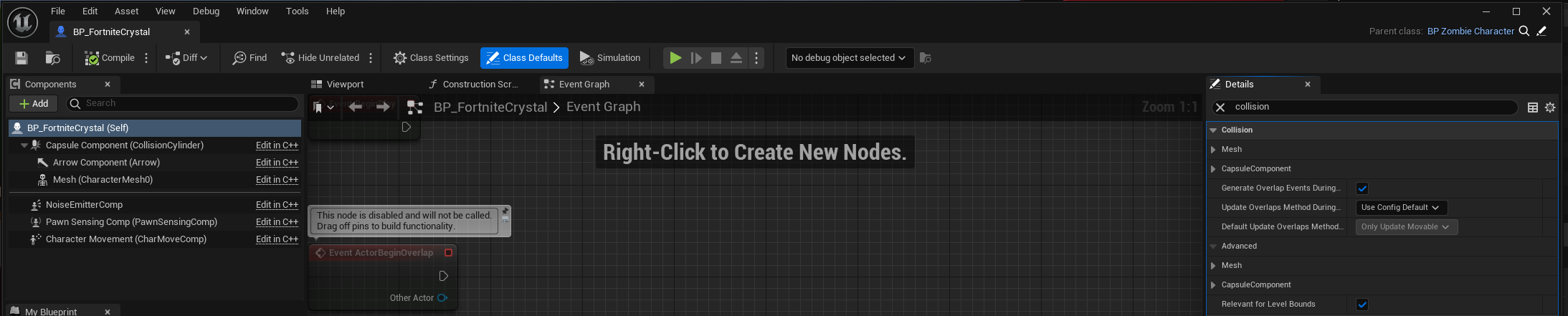
Task: Uncheck Relevant for Level Bounds
Action: (x=1362, y=305)
